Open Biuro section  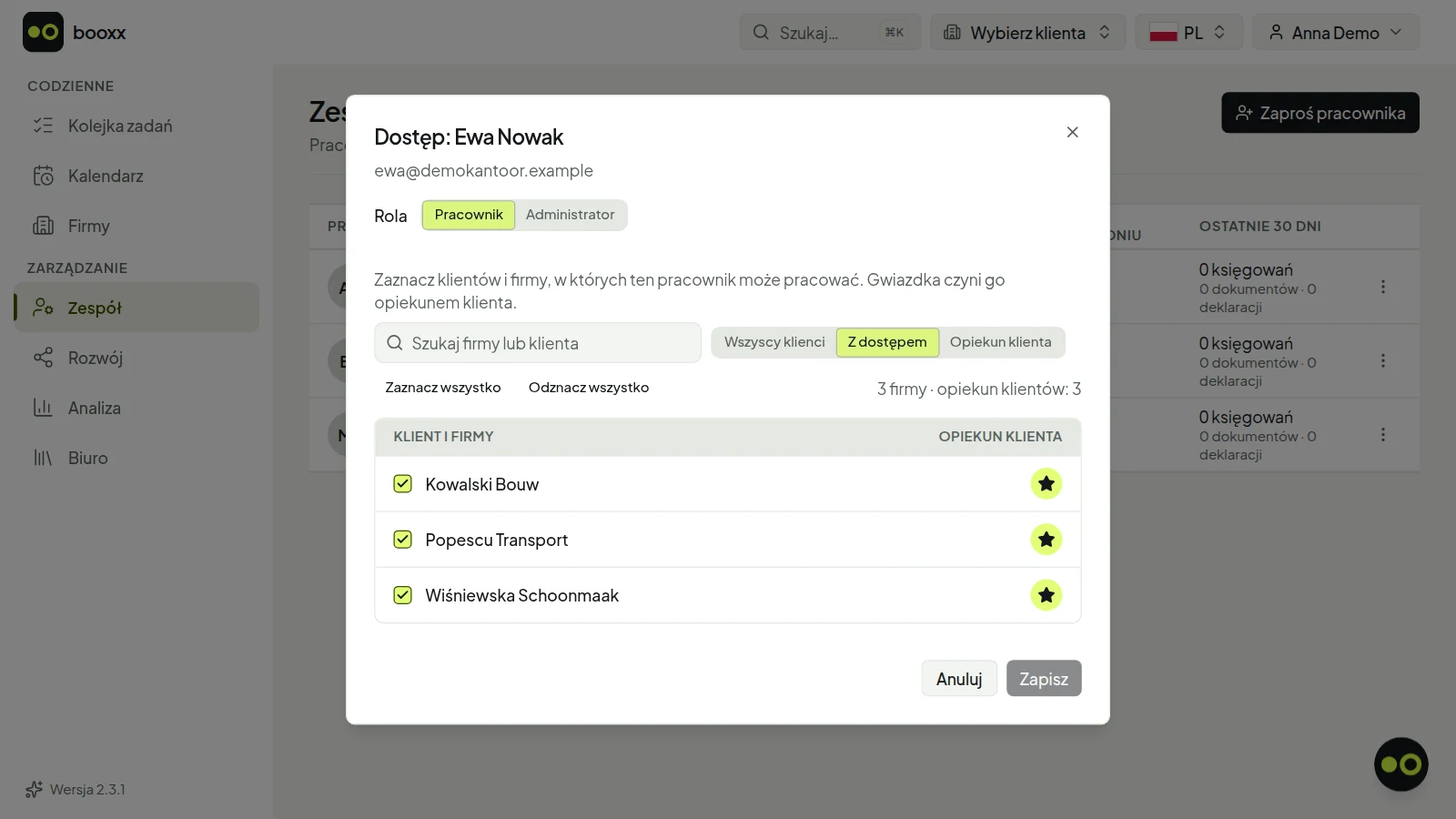[136, 458]
